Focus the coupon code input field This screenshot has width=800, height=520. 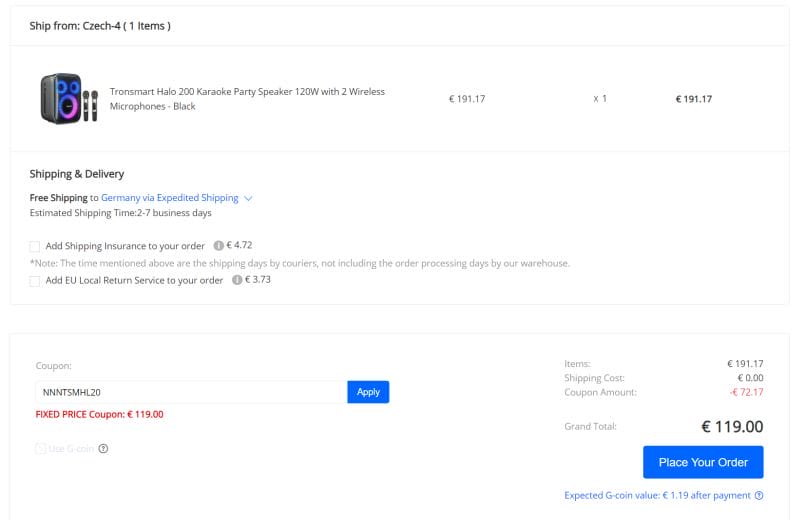click(190, 392)
